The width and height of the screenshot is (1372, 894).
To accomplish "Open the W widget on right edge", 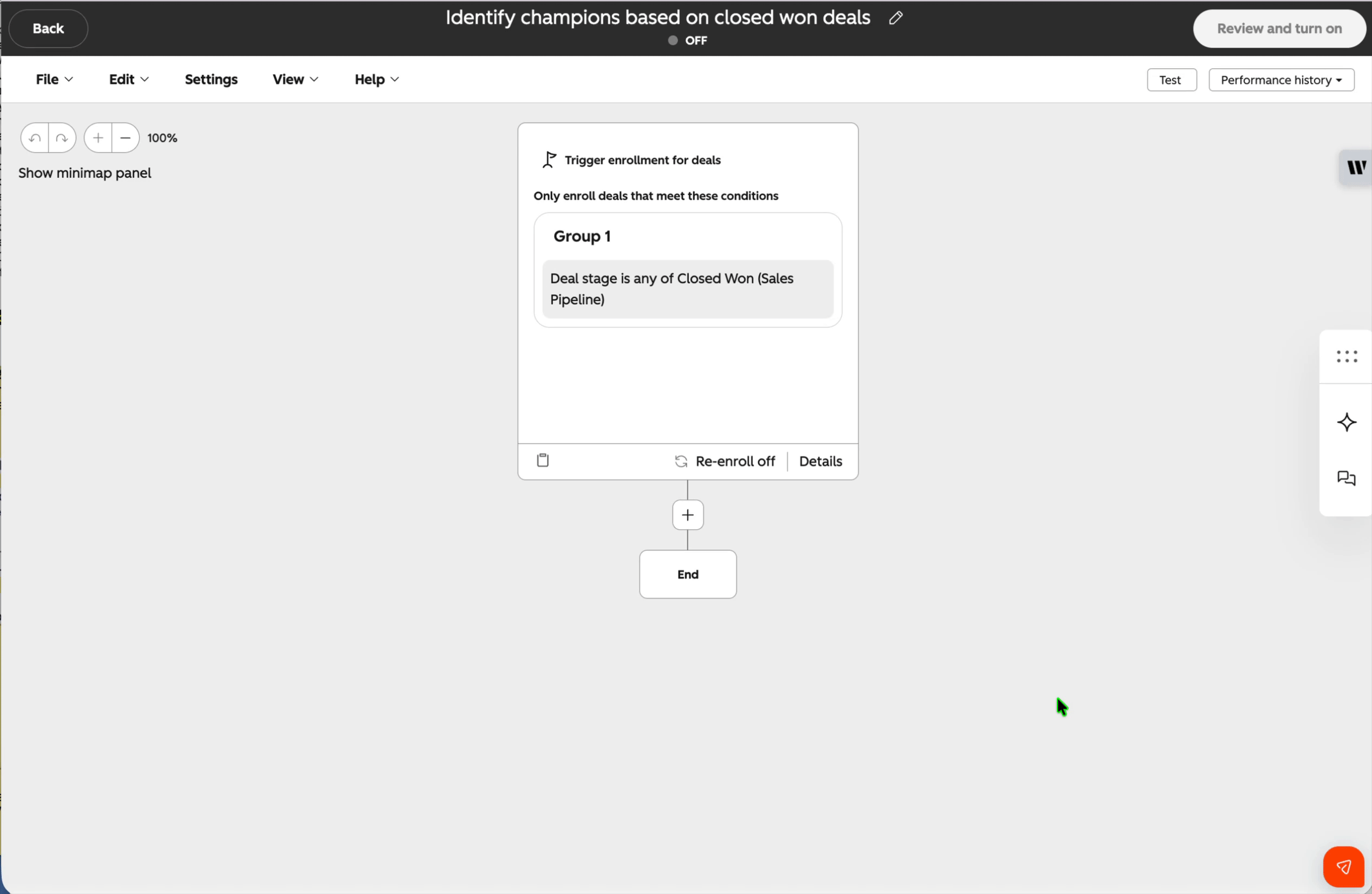I will click(1355, 168).
